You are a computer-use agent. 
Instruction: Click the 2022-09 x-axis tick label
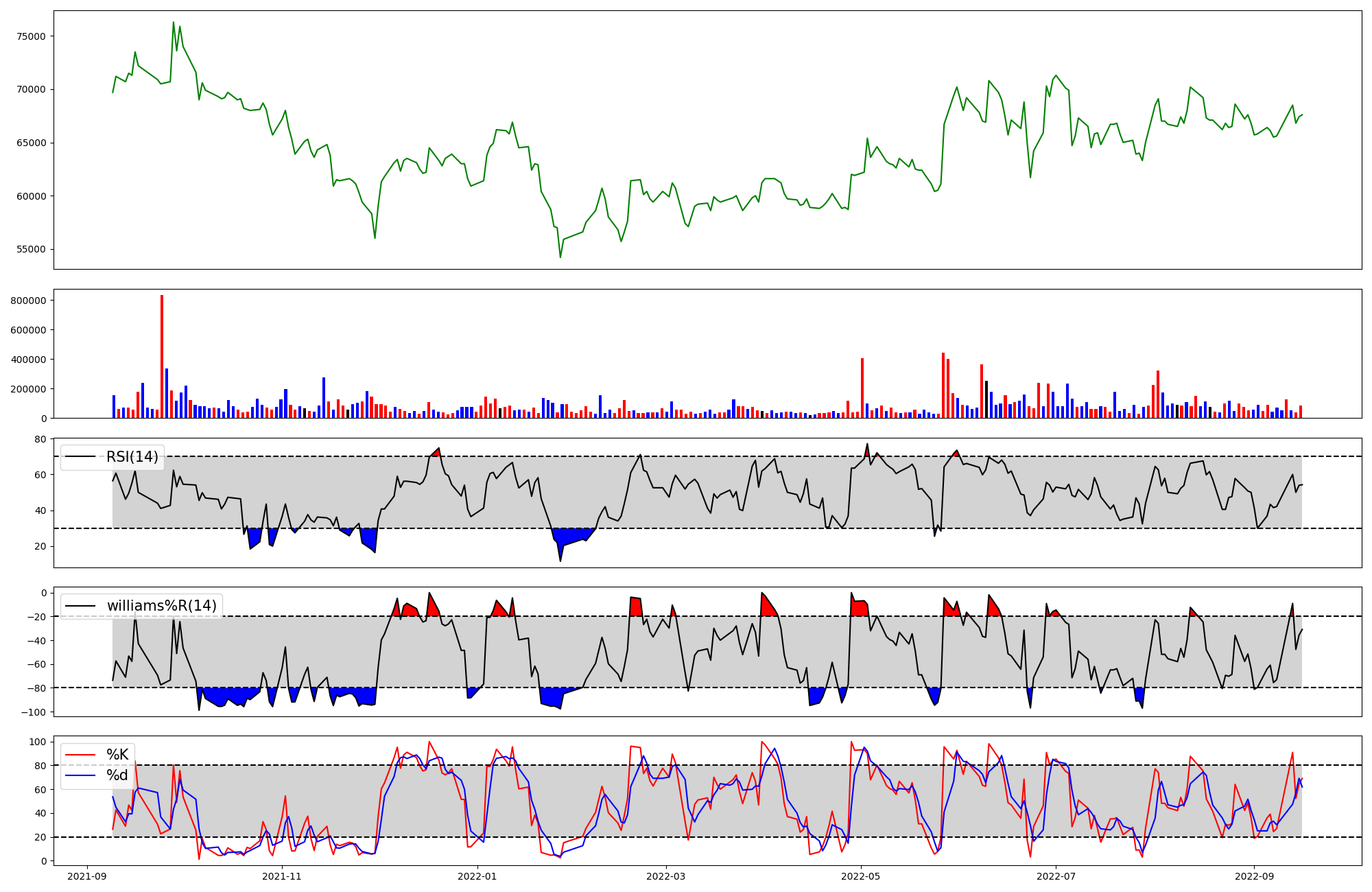coord(1254,876)
